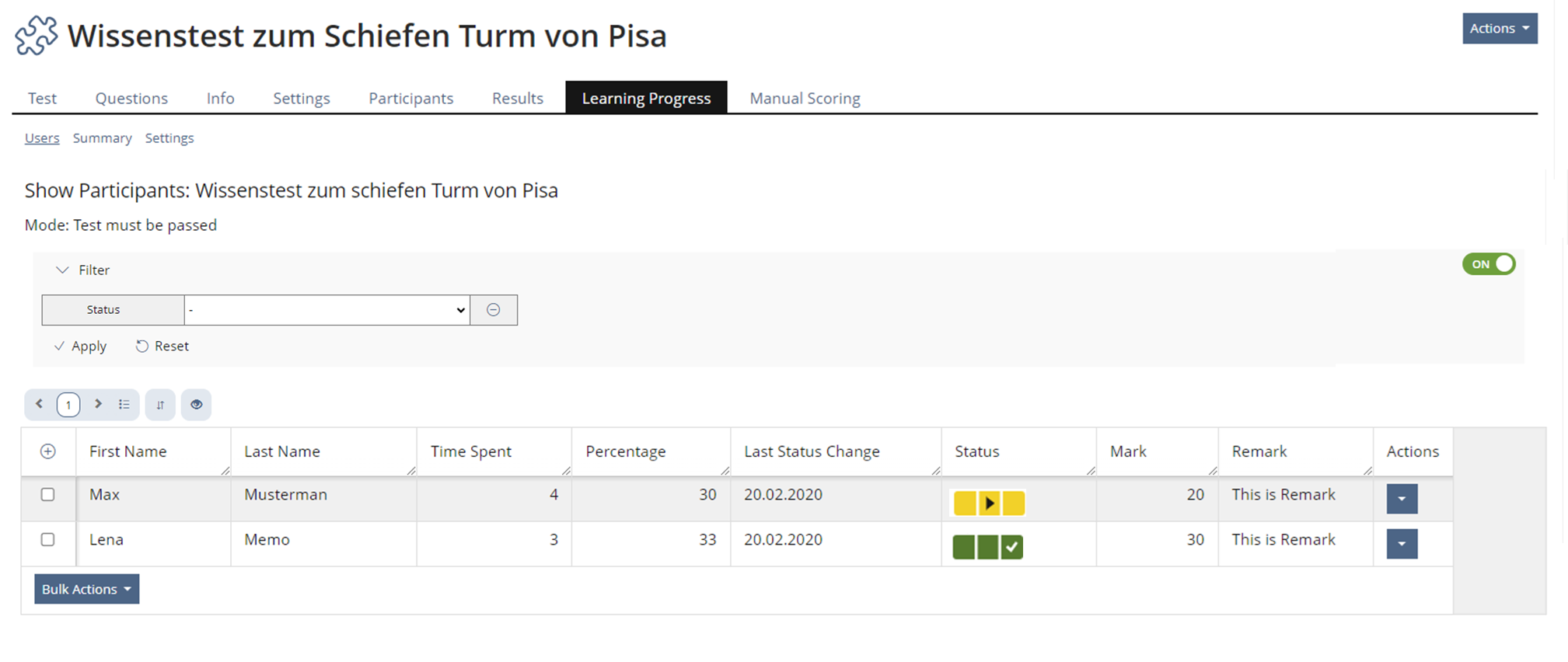Screen dimensions: 1568x662
Task: Apply the status filter
Action: click(x=81, y=347)
